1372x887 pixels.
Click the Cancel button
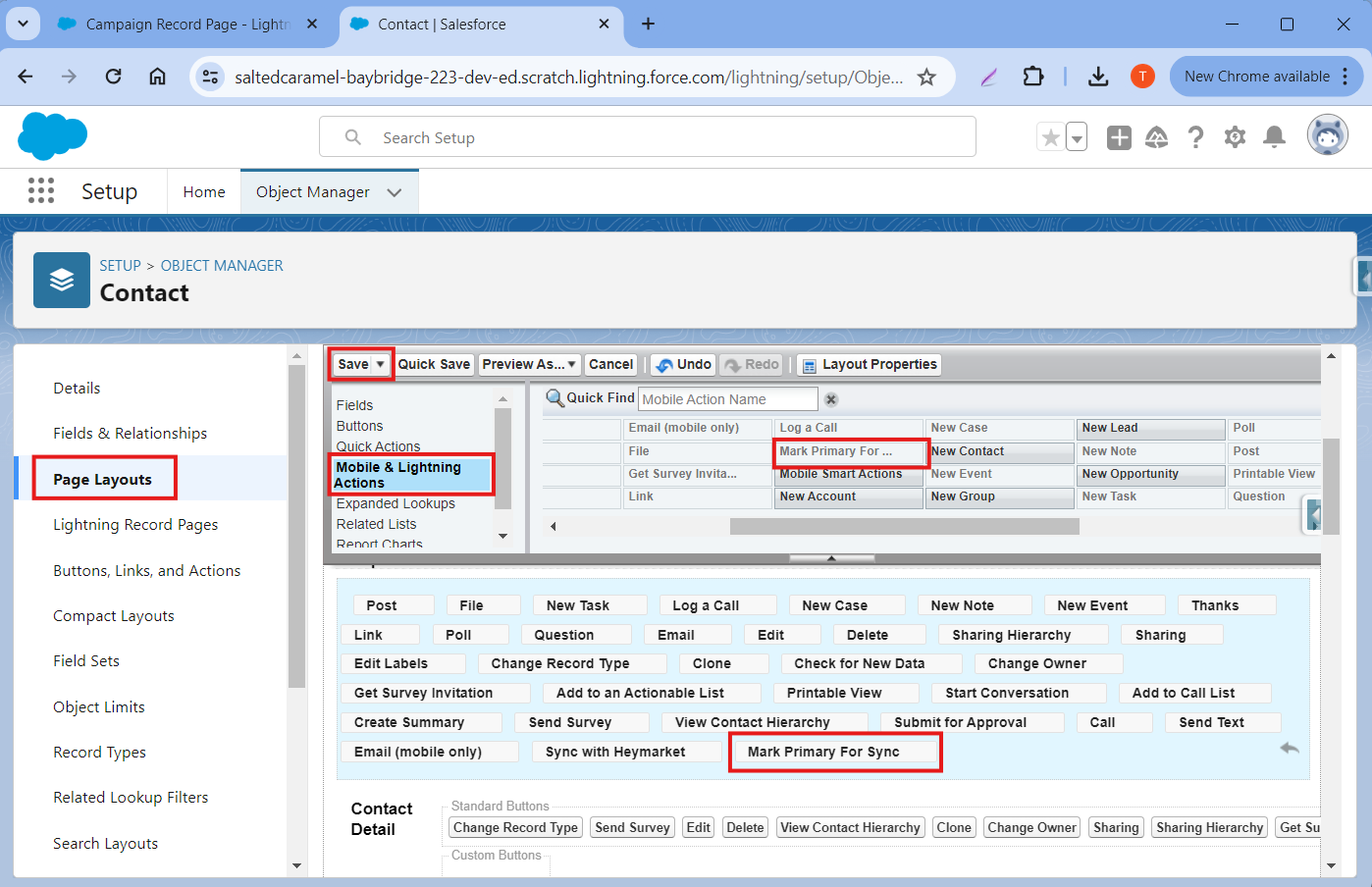(x=610, y=364)
